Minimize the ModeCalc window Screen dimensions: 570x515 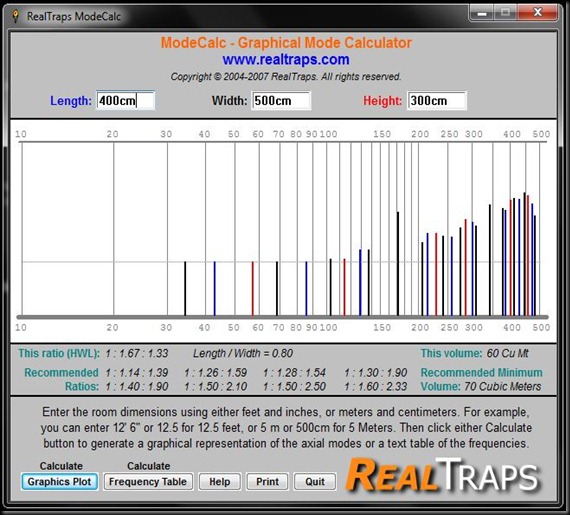tap(482, 13)
